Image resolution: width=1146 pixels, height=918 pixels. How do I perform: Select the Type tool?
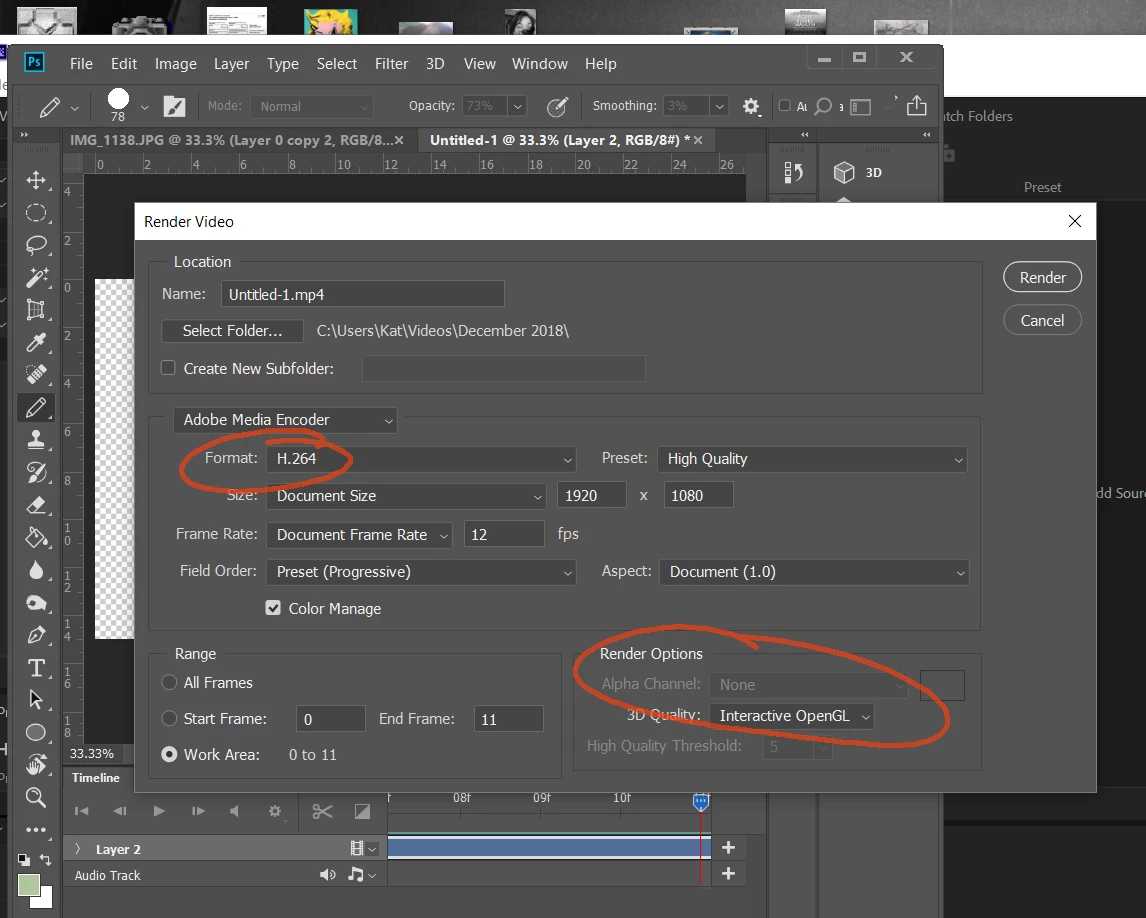(36, 668)
